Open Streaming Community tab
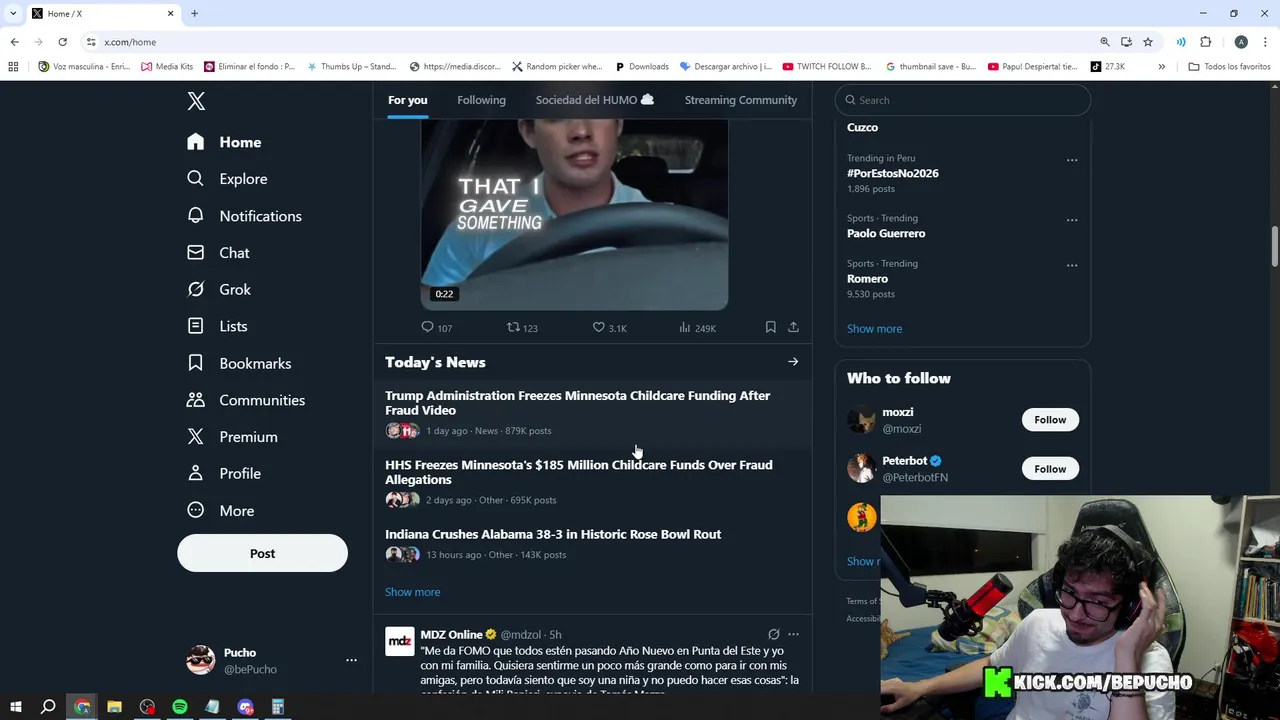This screenshot has height=720, width=1280. [740, 100]
